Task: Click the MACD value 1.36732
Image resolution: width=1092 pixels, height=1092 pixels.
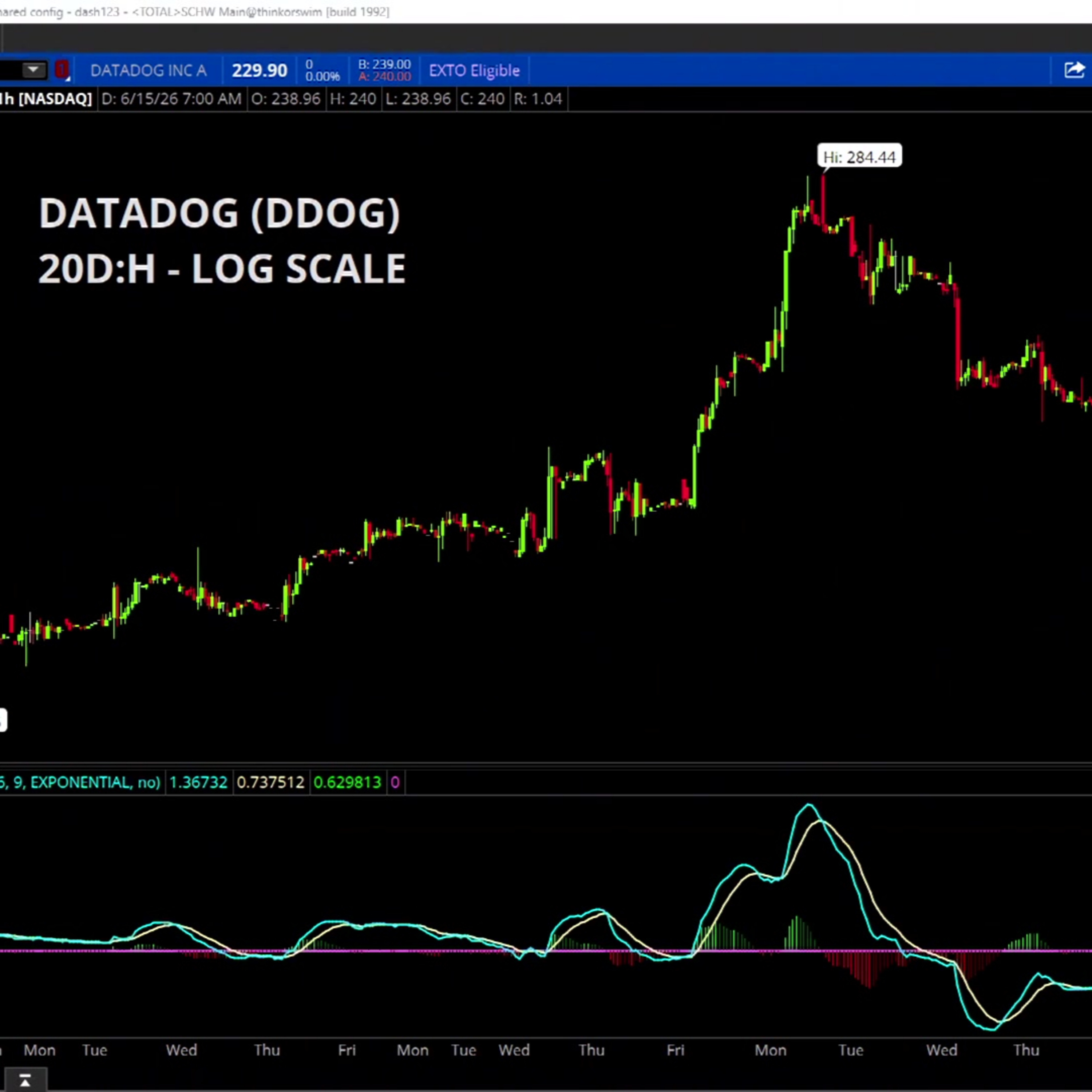Action: [198, 782]
